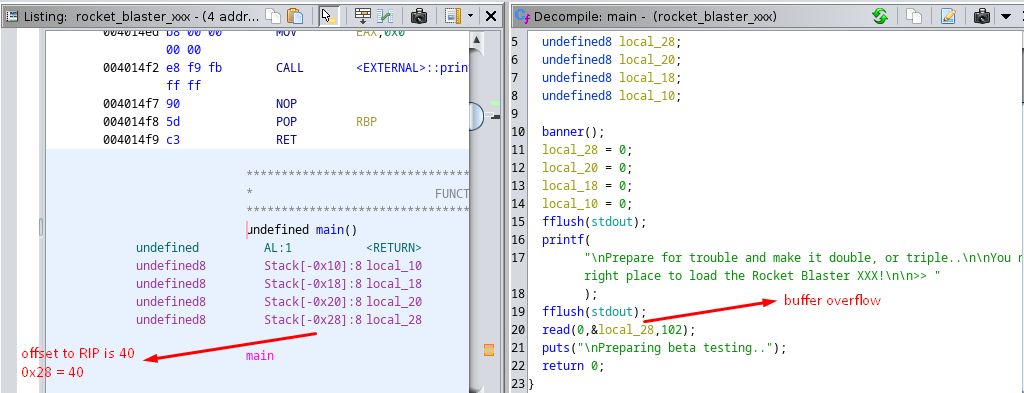
Task: Click fflush(stdout) on line 15
Action: click(x=594, y=221)
